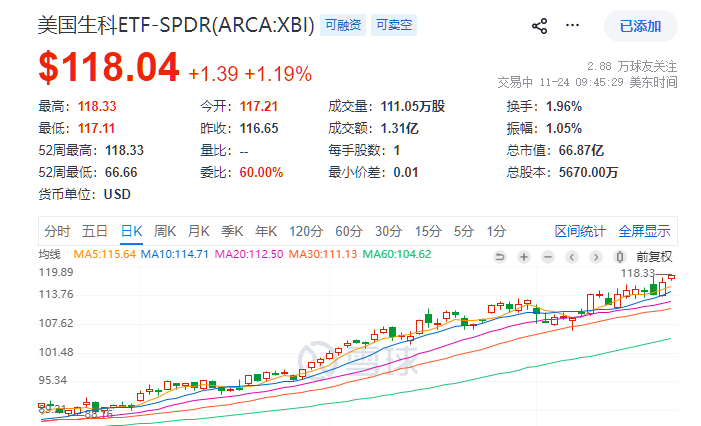Click the 均线 label
This screenshot has width=701, height=426.
tap(50, 254)
